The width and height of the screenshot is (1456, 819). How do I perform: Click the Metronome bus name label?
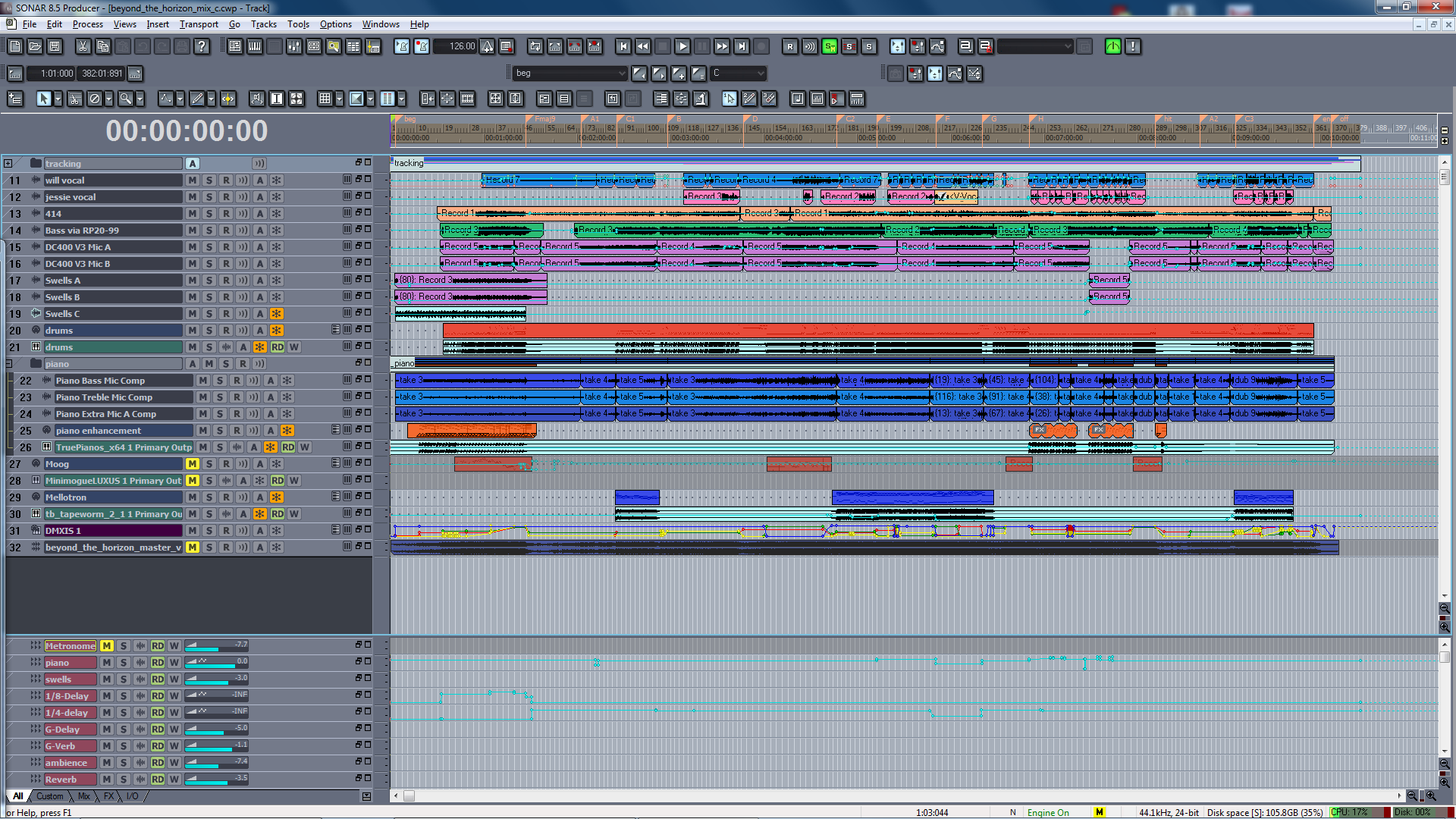70,646
